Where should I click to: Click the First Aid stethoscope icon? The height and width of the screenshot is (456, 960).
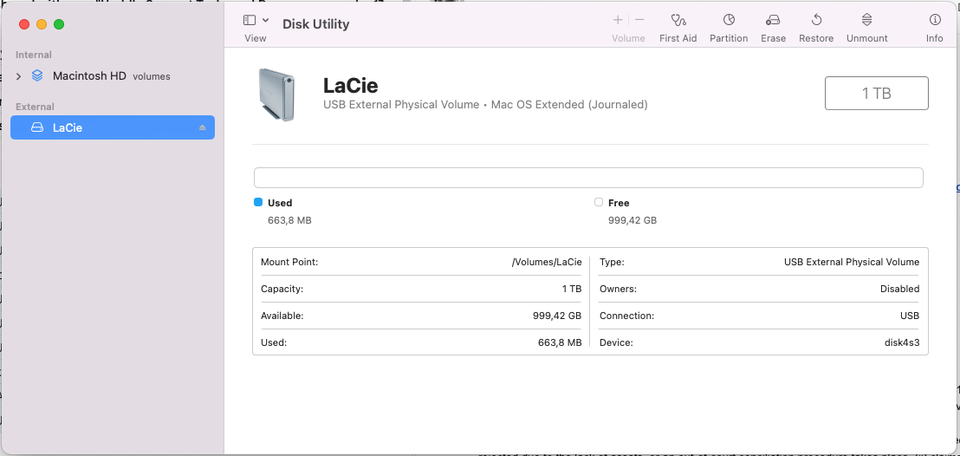[678, 20]
